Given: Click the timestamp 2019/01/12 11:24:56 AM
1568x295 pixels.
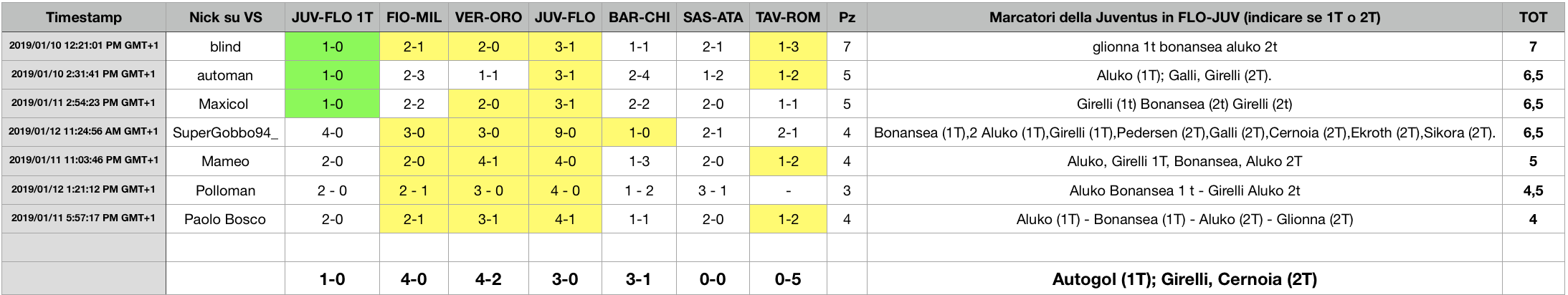Looking at the screenshot, I should coord(84,132).
